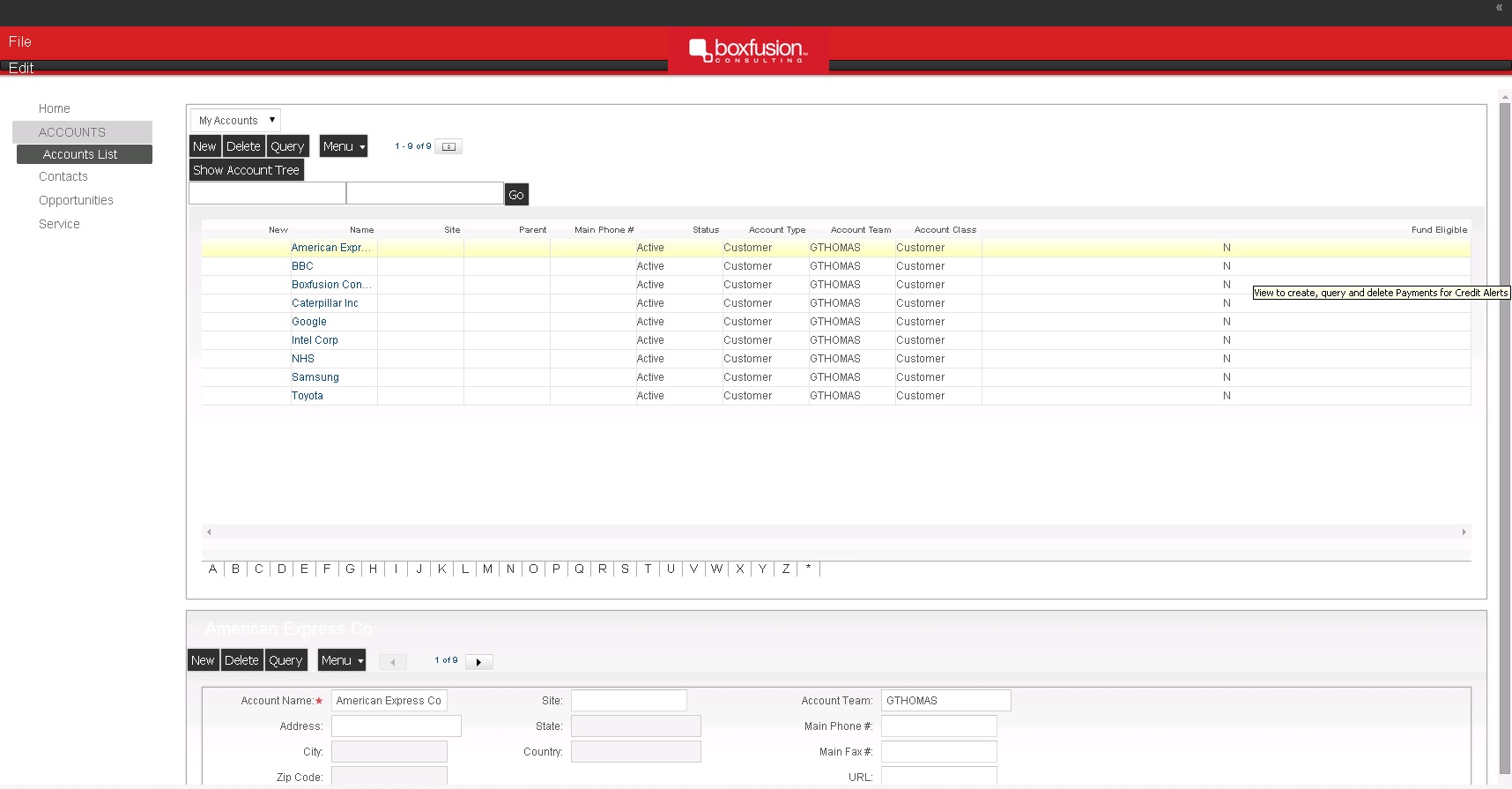
Task: Click the next record arrow in form toolbar
Action: pos(478,662)
